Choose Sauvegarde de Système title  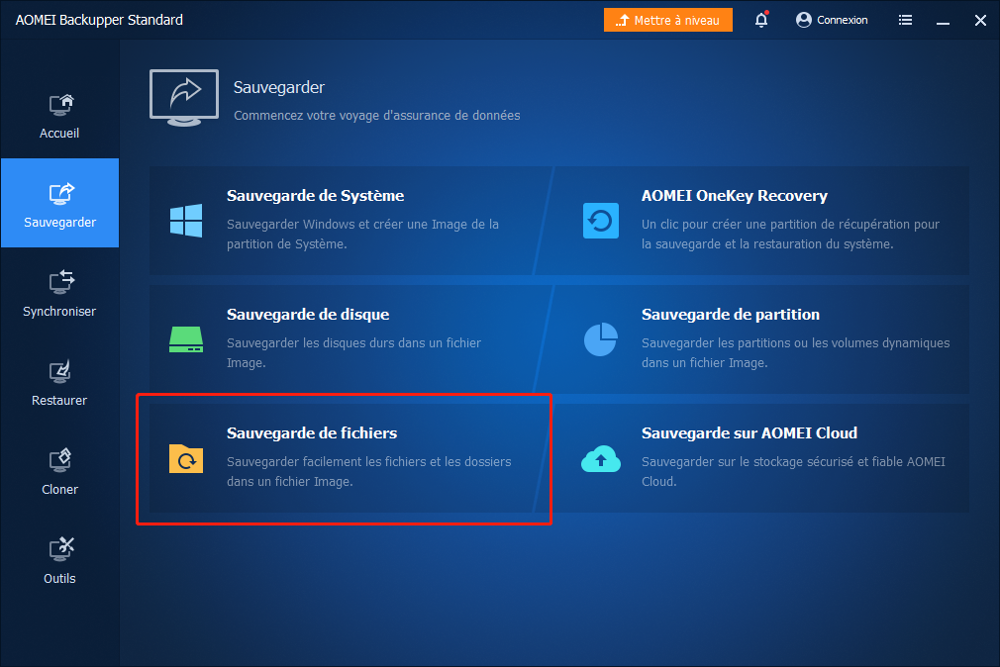coord(315,196)
